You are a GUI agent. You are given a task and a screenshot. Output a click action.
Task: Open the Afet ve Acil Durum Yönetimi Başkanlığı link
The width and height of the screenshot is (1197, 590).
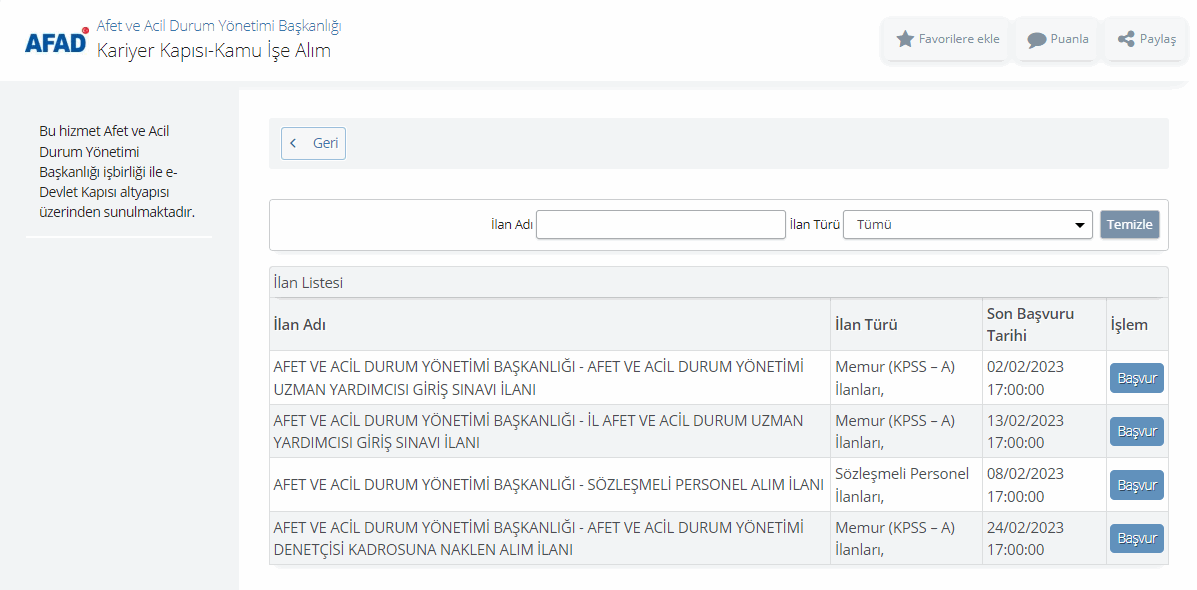(219, 25)
